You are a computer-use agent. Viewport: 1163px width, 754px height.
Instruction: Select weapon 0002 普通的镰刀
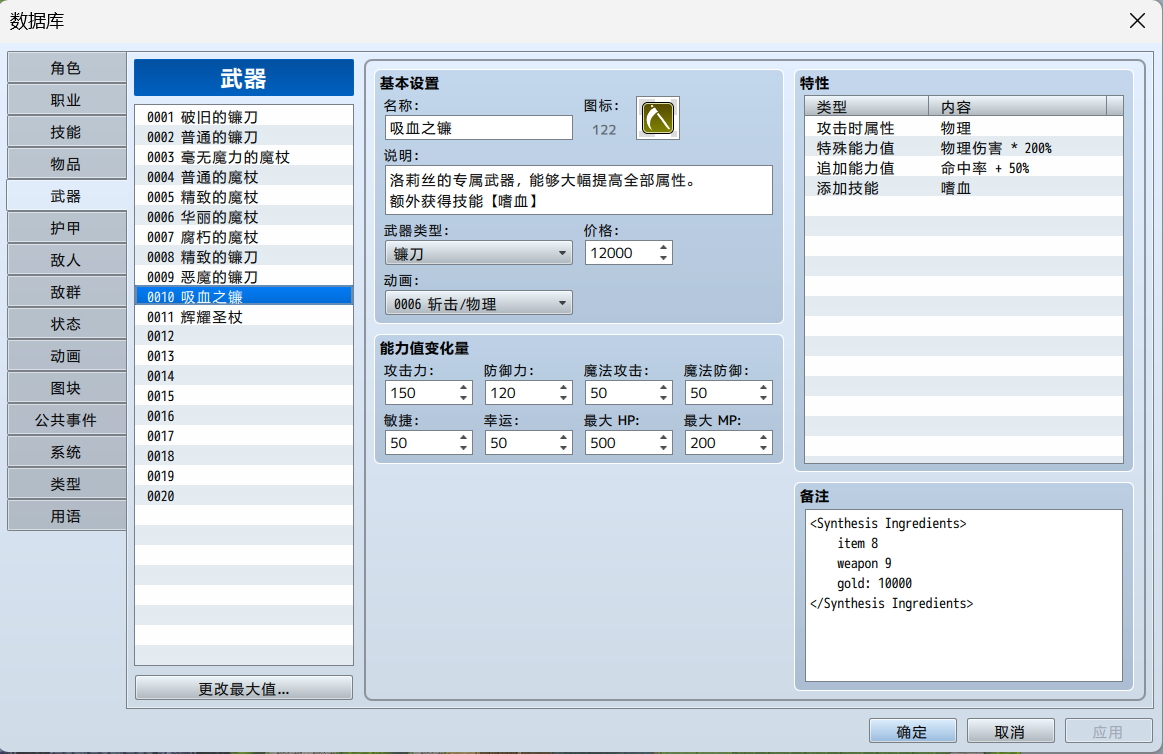(x=243, y=137)
